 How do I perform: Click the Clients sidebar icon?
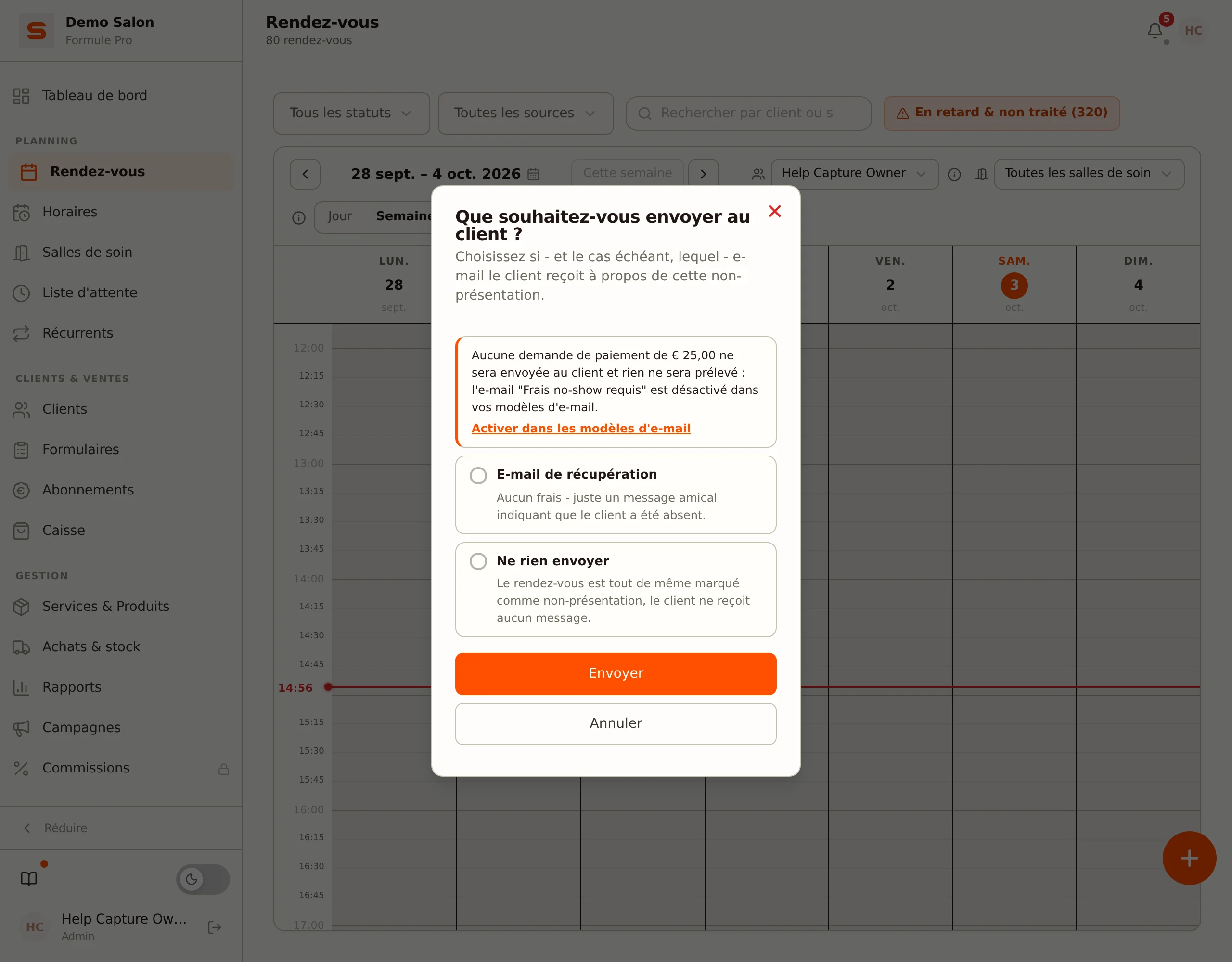(22, 409)
